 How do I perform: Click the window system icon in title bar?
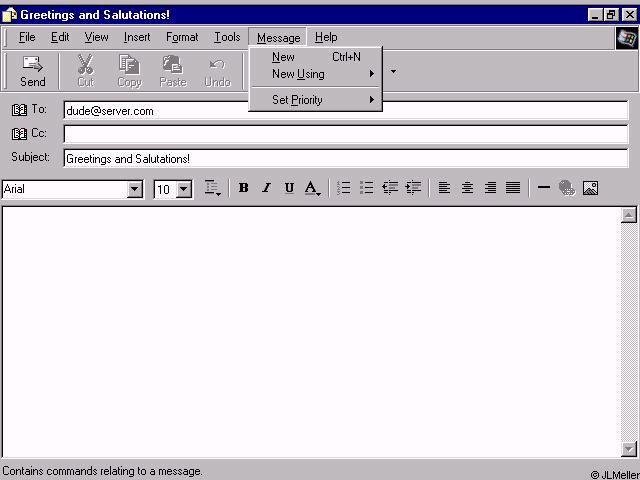point(9,15)
